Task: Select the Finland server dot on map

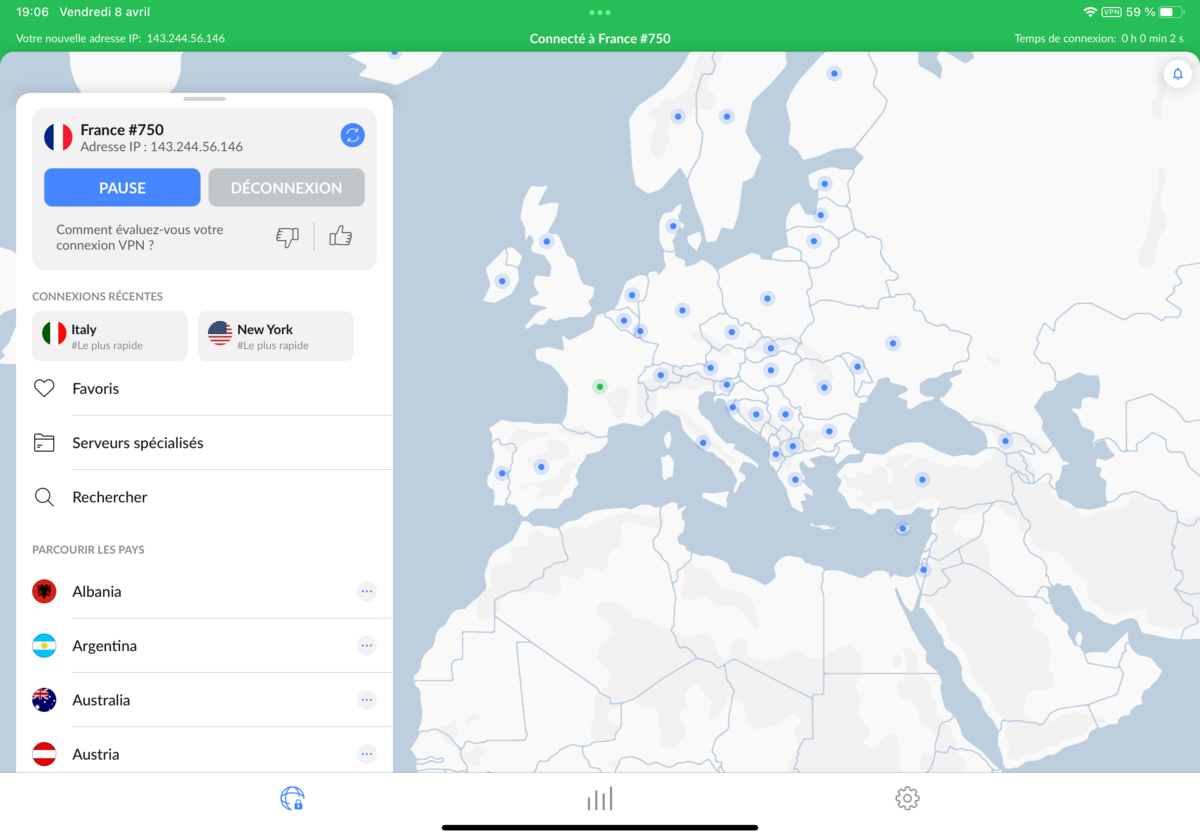Action: click(x=834, y=73)
